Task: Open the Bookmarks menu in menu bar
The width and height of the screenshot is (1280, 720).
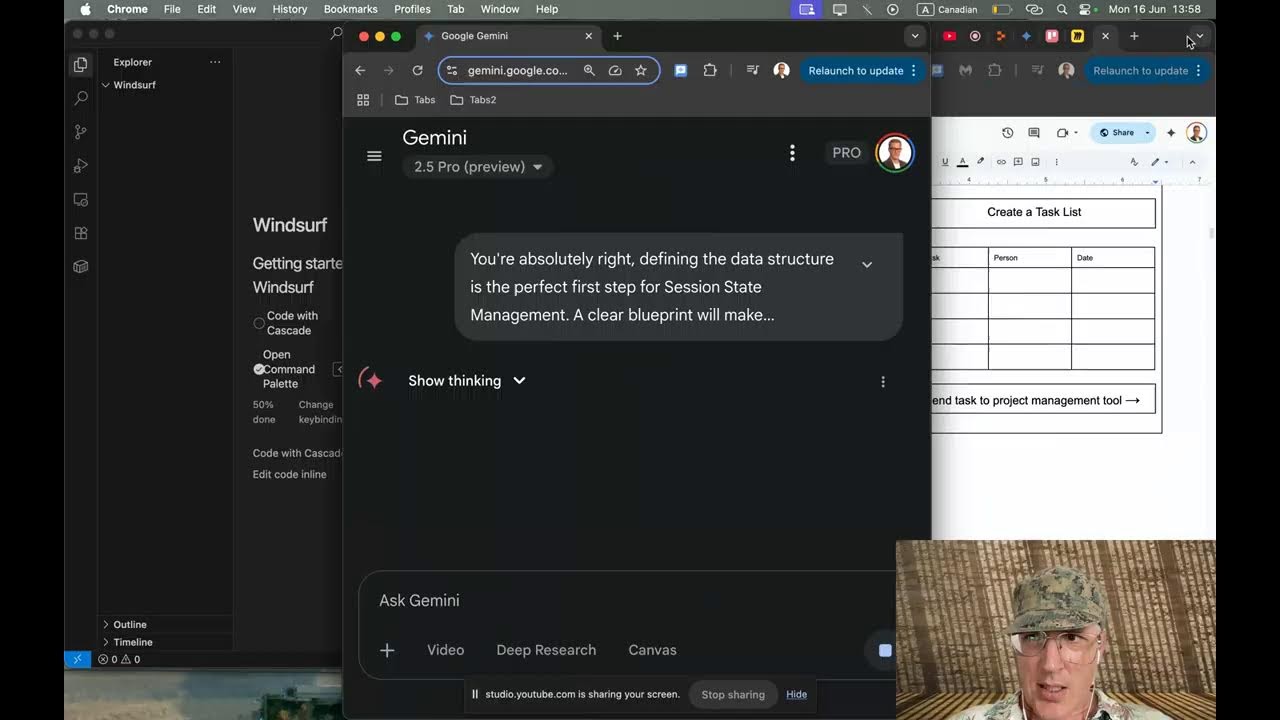Action: pyautogui.click(x=350, y=9)
